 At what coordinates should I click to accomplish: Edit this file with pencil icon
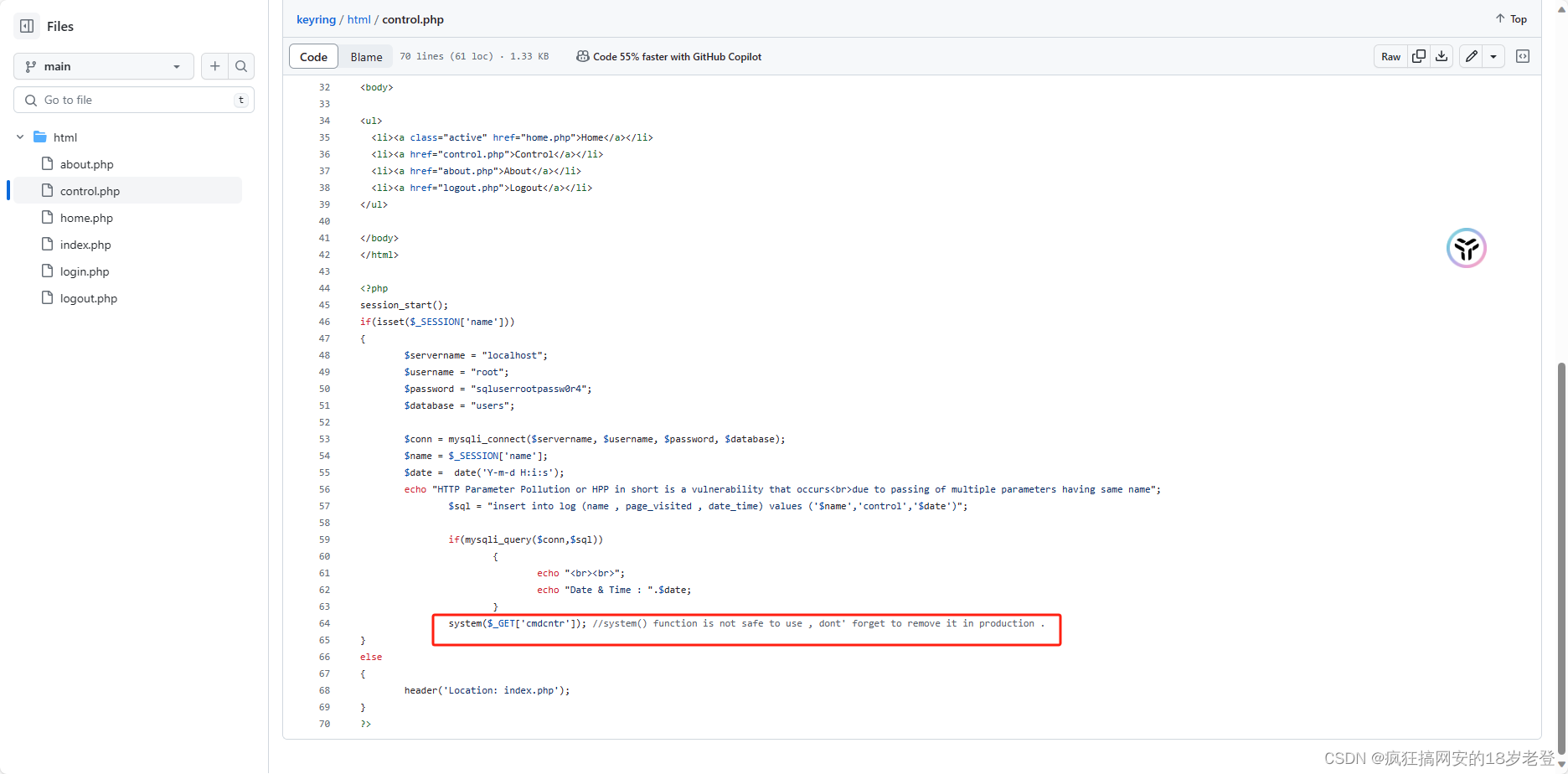1472,56
